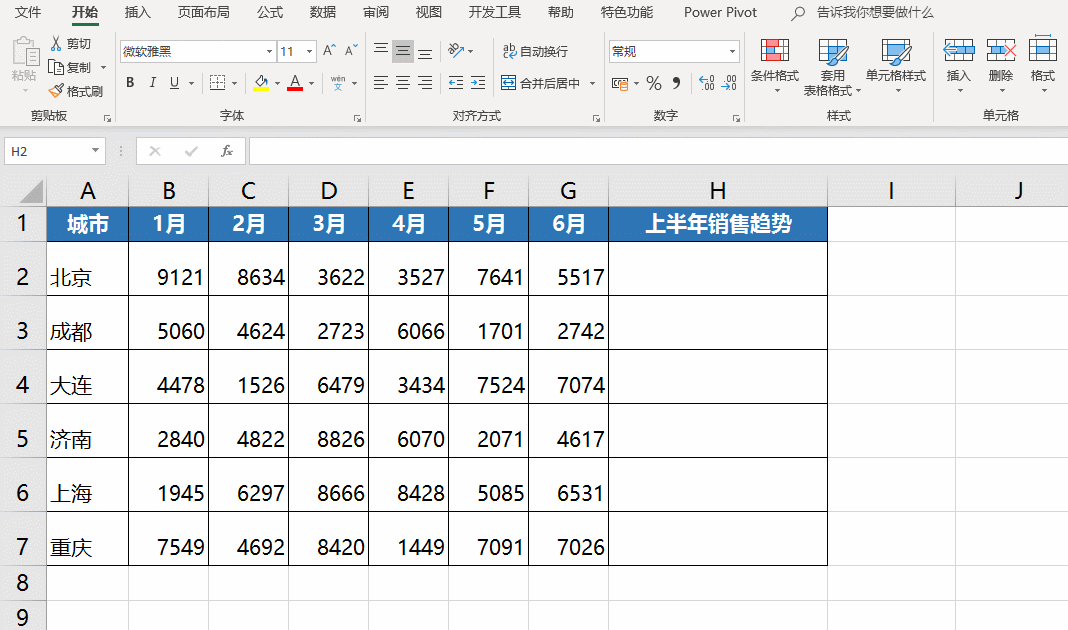Image resolution: width=1068 pixels, height=630 pixels.
Task: Click the Format cells (格式) icon
Action: coord(1043,50)
